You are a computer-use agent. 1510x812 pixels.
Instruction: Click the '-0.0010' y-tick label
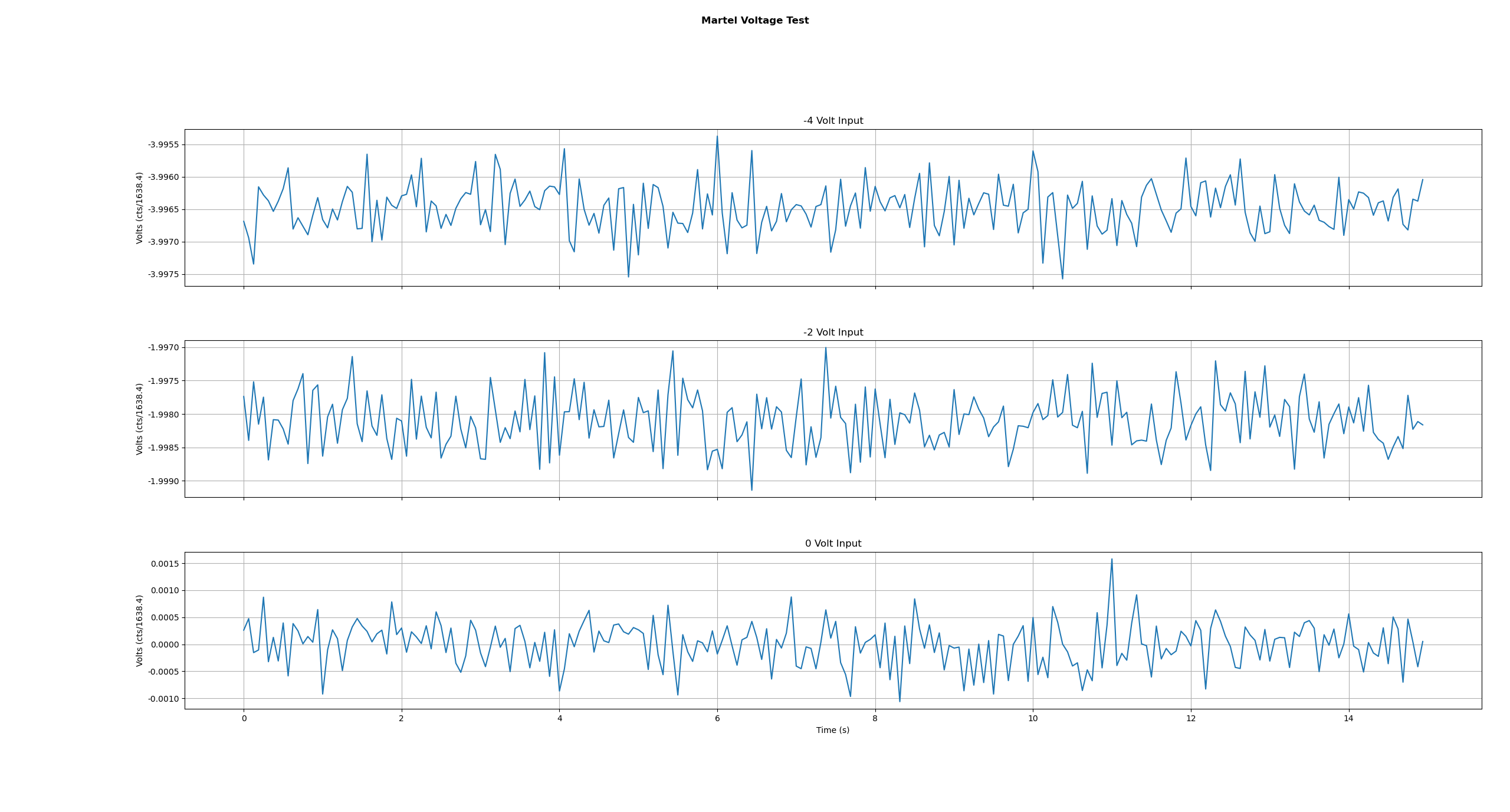[x=164, y=699]
